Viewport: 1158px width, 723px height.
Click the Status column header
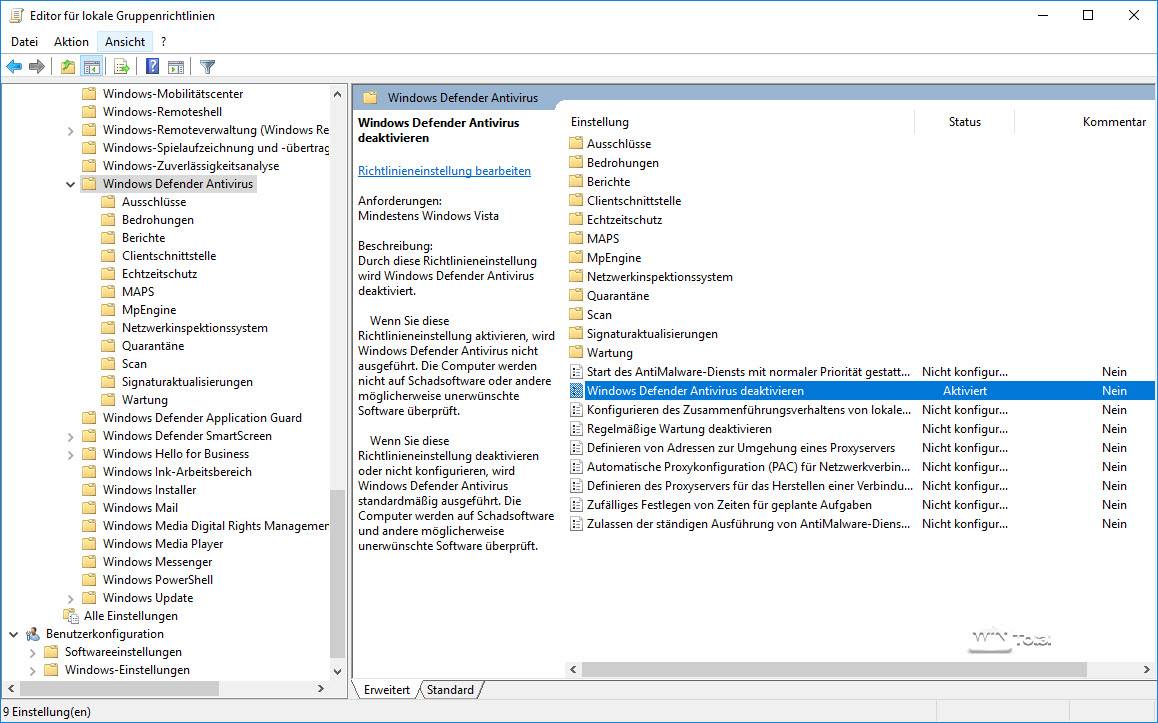click(964, 122)
